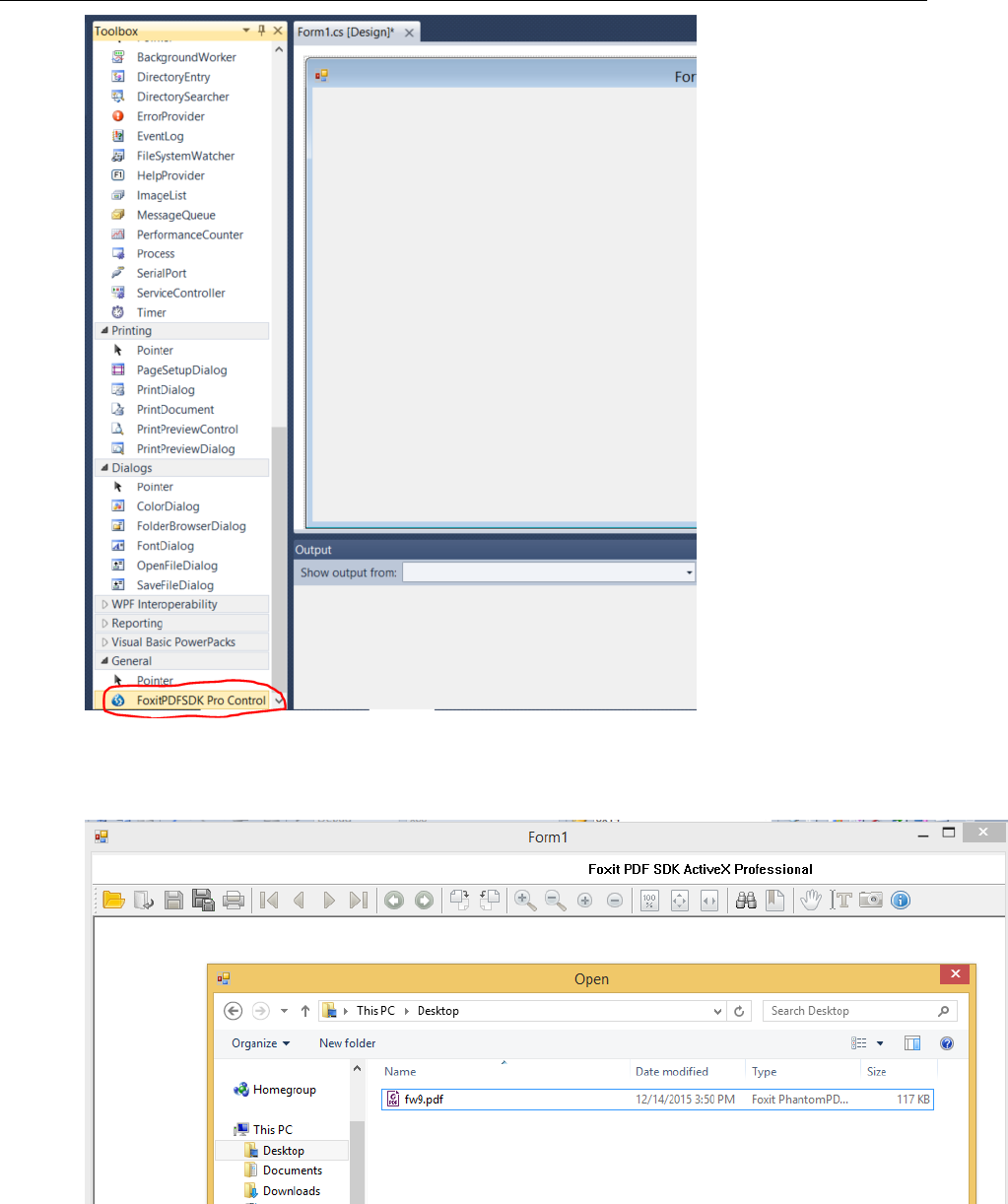The width and height of the screenshot is (1008, 1204).
Task: Collapse the General toolbox section
Action: 104,661
